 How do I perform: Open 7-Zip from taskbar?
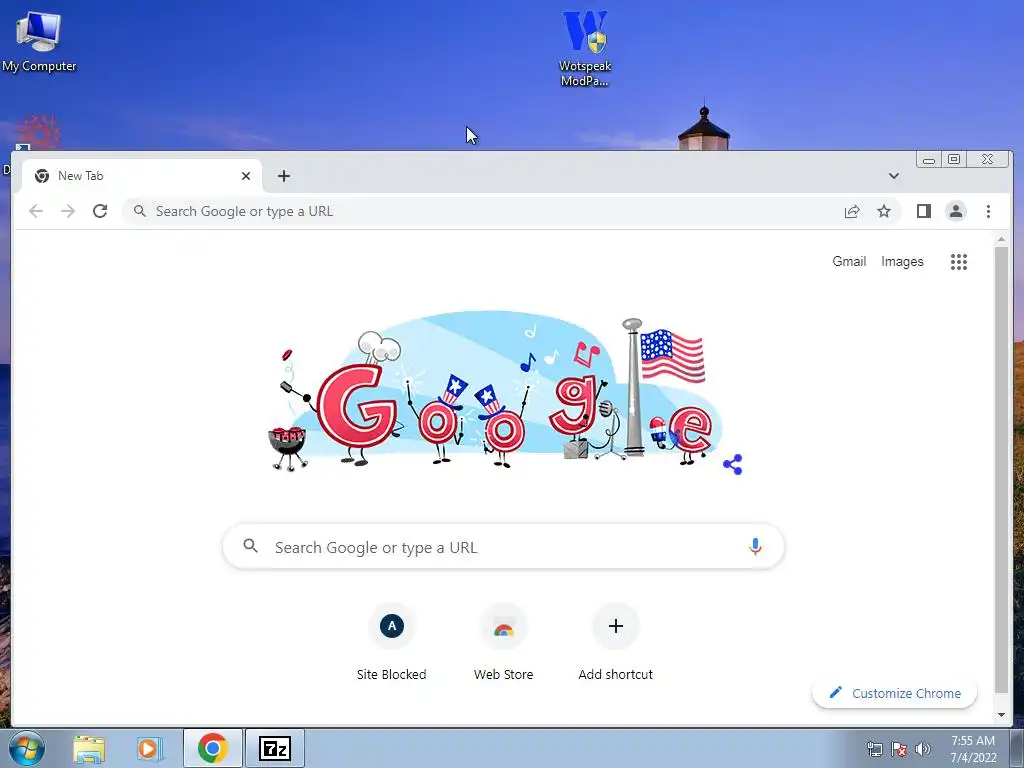point(274,748)
